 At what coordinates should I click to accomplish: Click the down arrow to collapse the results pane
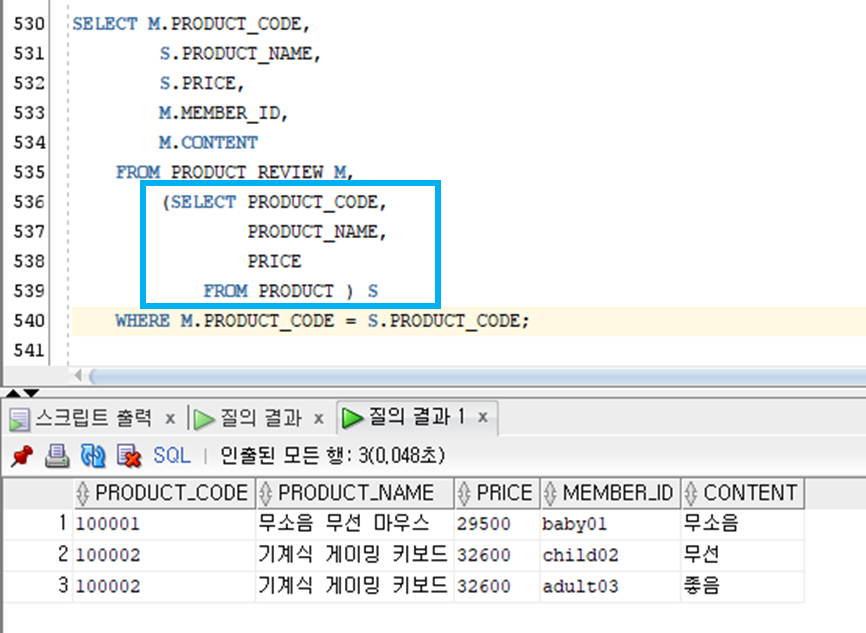click(31, 393)
